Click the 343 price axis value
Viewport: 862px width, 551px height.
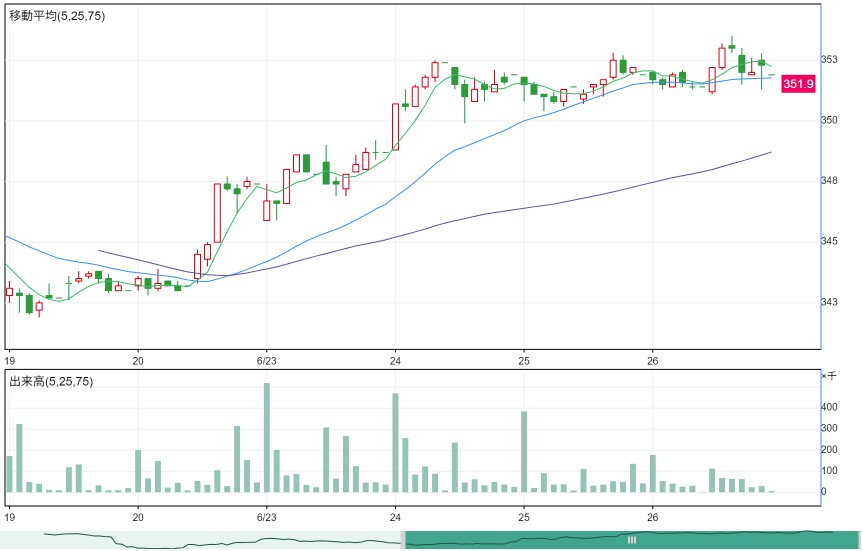[829, 301]
